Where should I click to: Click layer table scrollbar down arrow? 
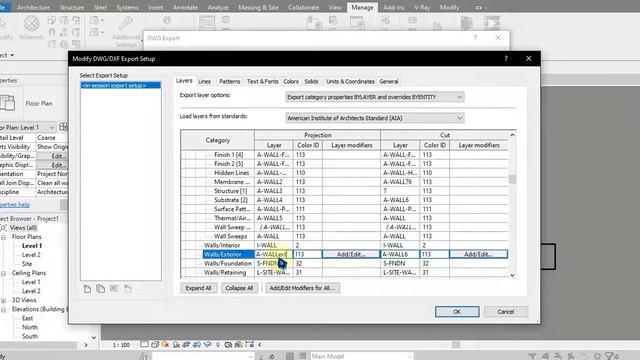coord(512,276)
